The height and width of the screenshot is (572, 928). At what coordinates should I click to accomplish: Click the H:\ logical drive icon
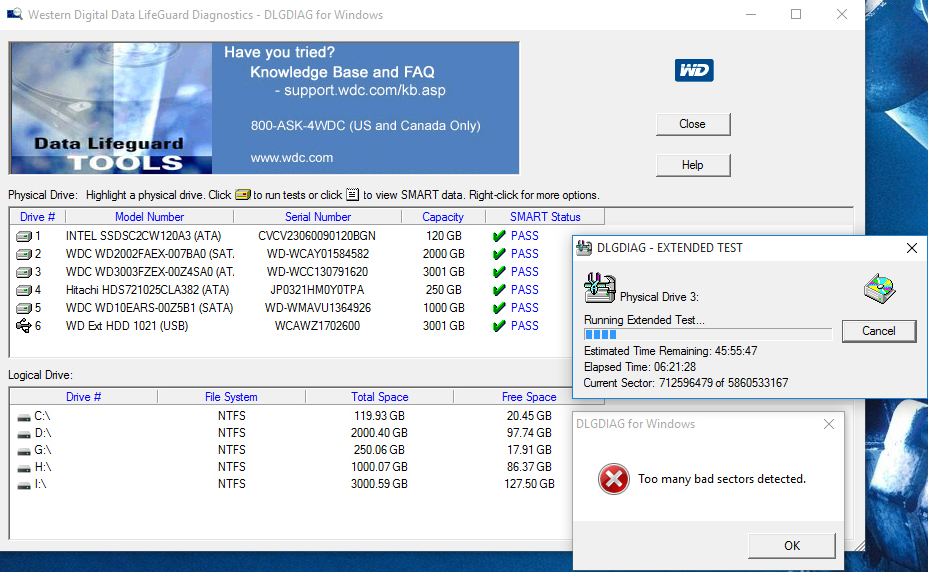click(x=24, y=468)
